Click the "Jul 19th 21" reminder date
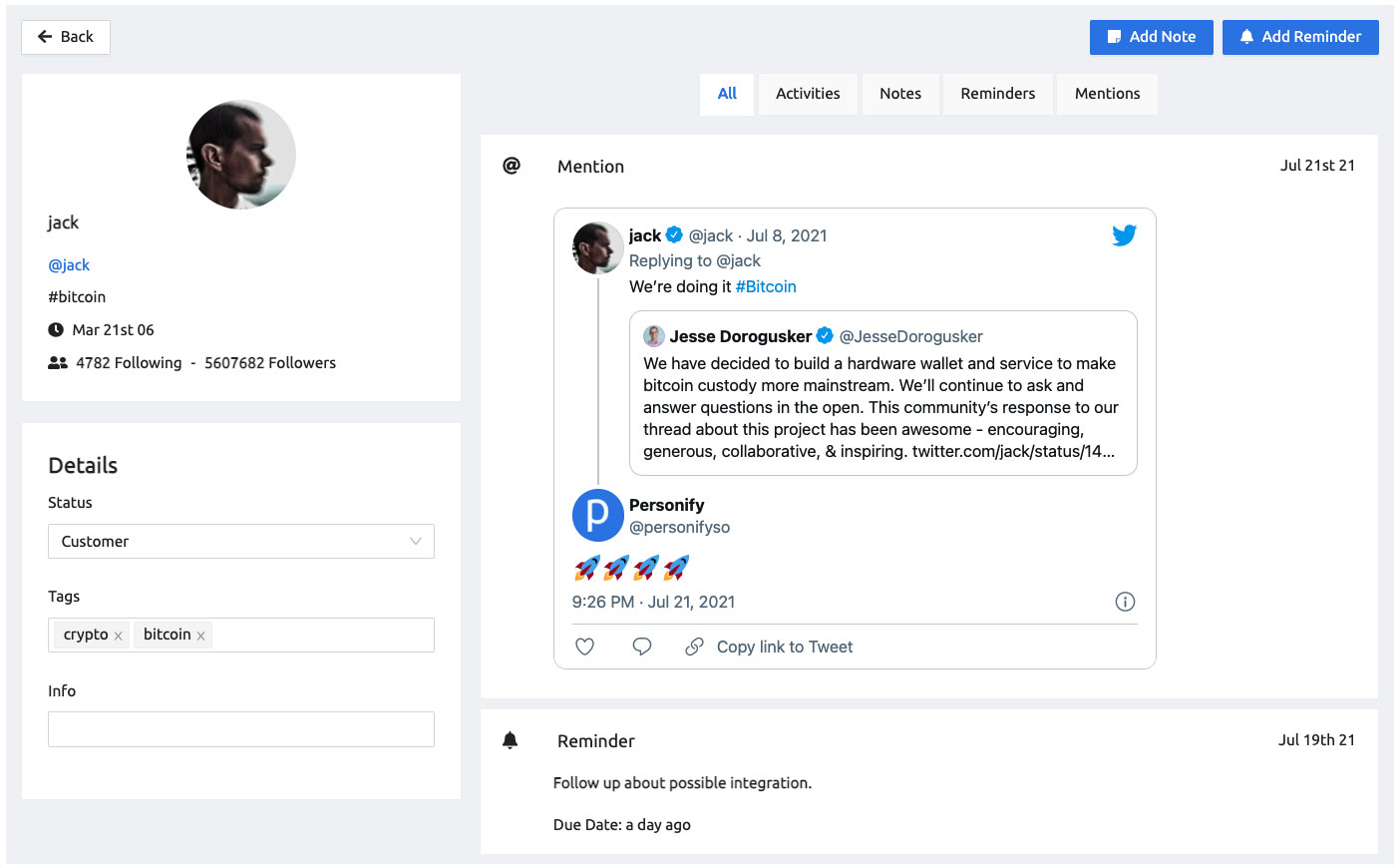 [x=1316, y=740]
